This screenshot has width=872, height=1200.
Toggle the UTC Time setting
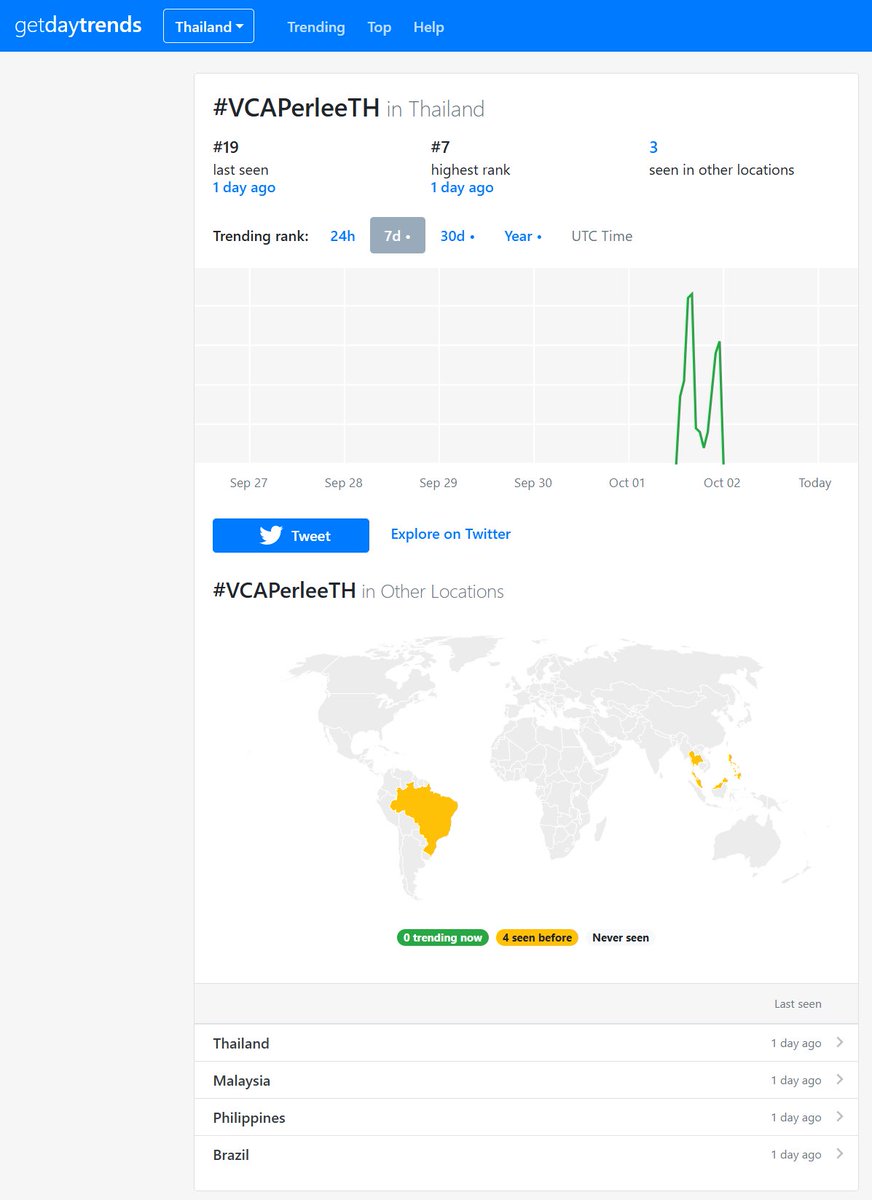pyautogui.click(x=602, y=236)
